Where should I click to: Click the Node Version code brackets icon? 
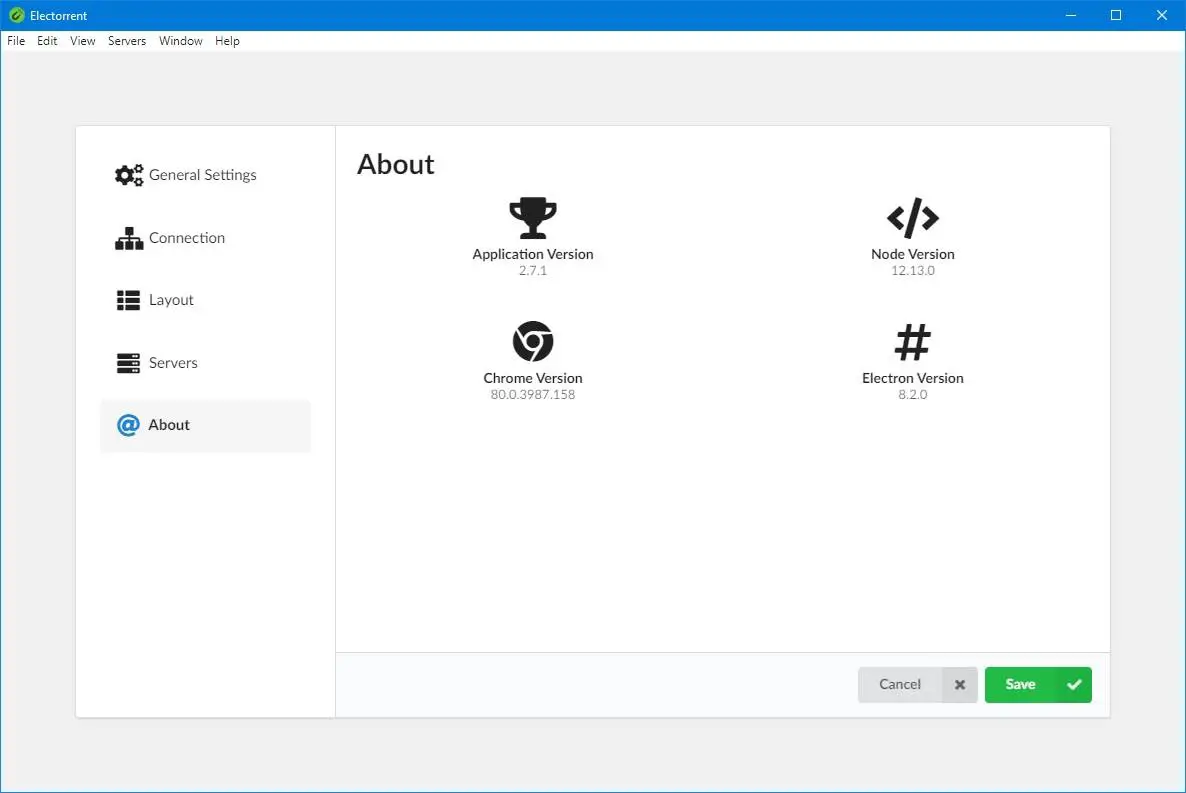[x=912, y=218]
